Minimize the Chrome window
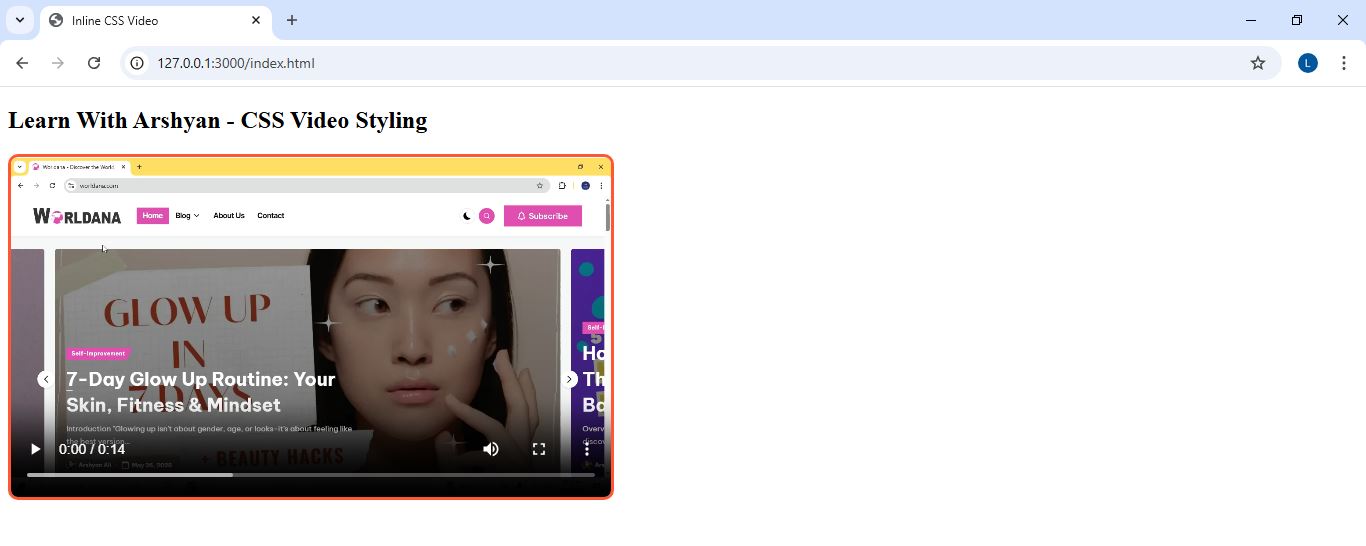1366x546 pixels. 1251,20
